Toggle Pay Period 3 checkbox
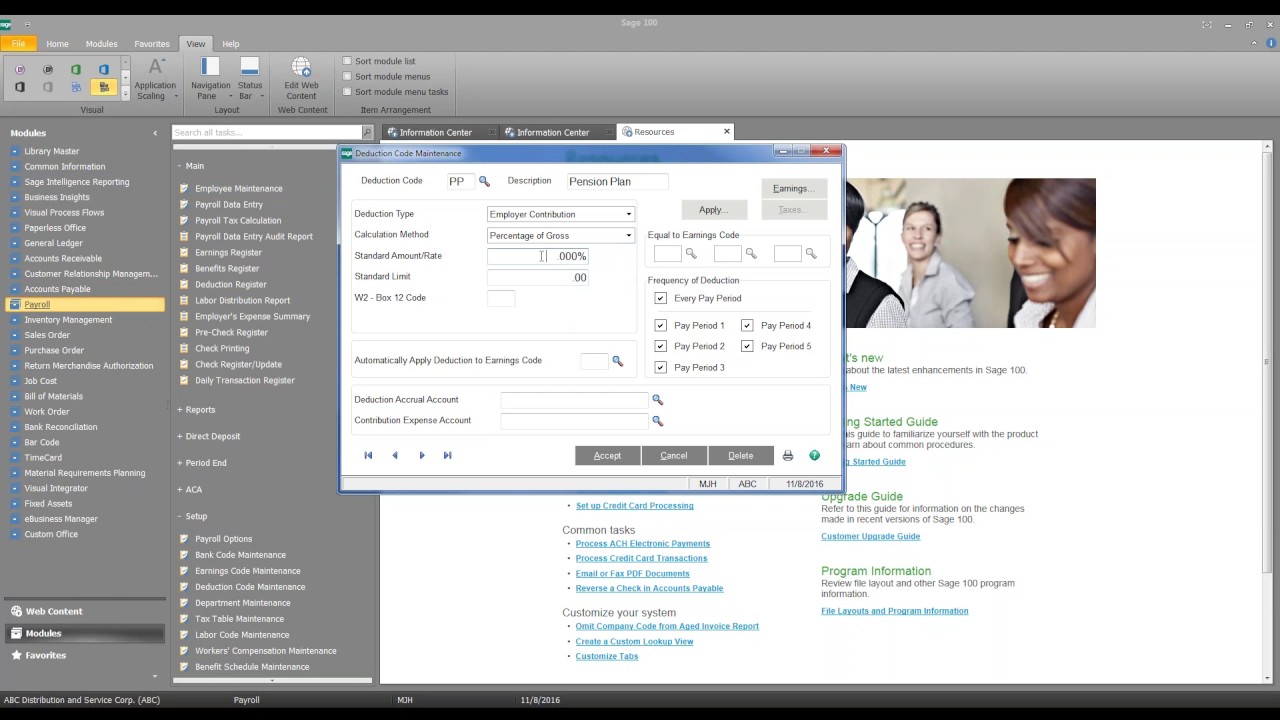 click(x=660, y=367)
